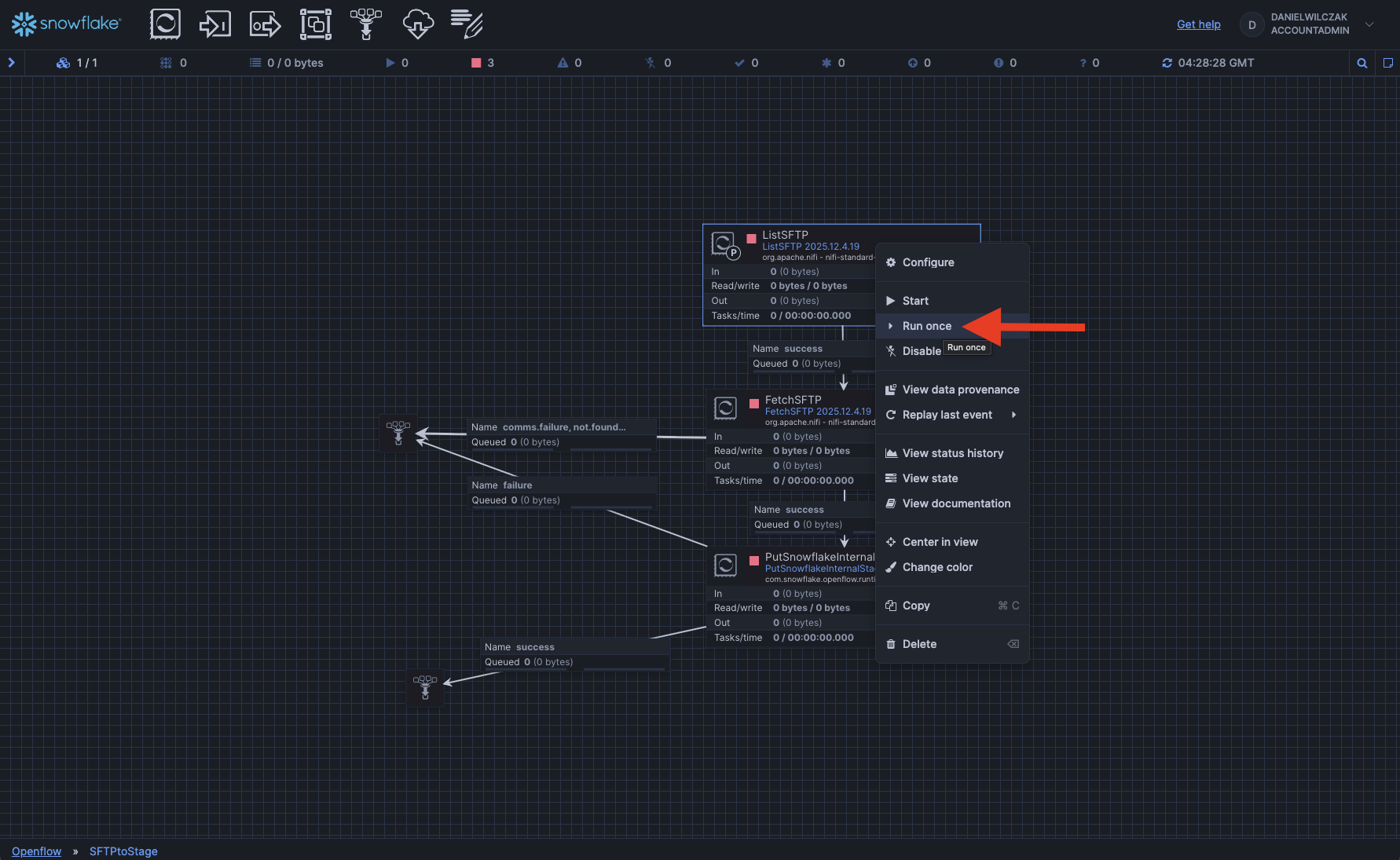This screenshot has height=860, width=1400.
Task: Click Start in the context menu
Action: (915, 301)
